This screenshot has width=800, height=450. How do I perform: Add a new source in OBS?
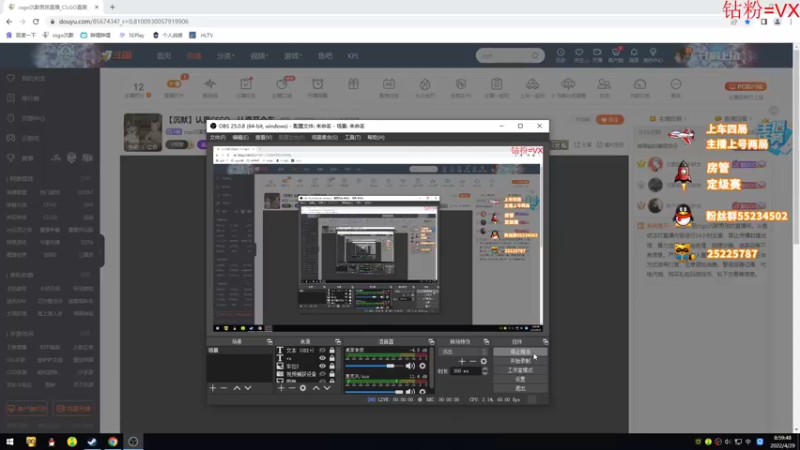[281, 388]
